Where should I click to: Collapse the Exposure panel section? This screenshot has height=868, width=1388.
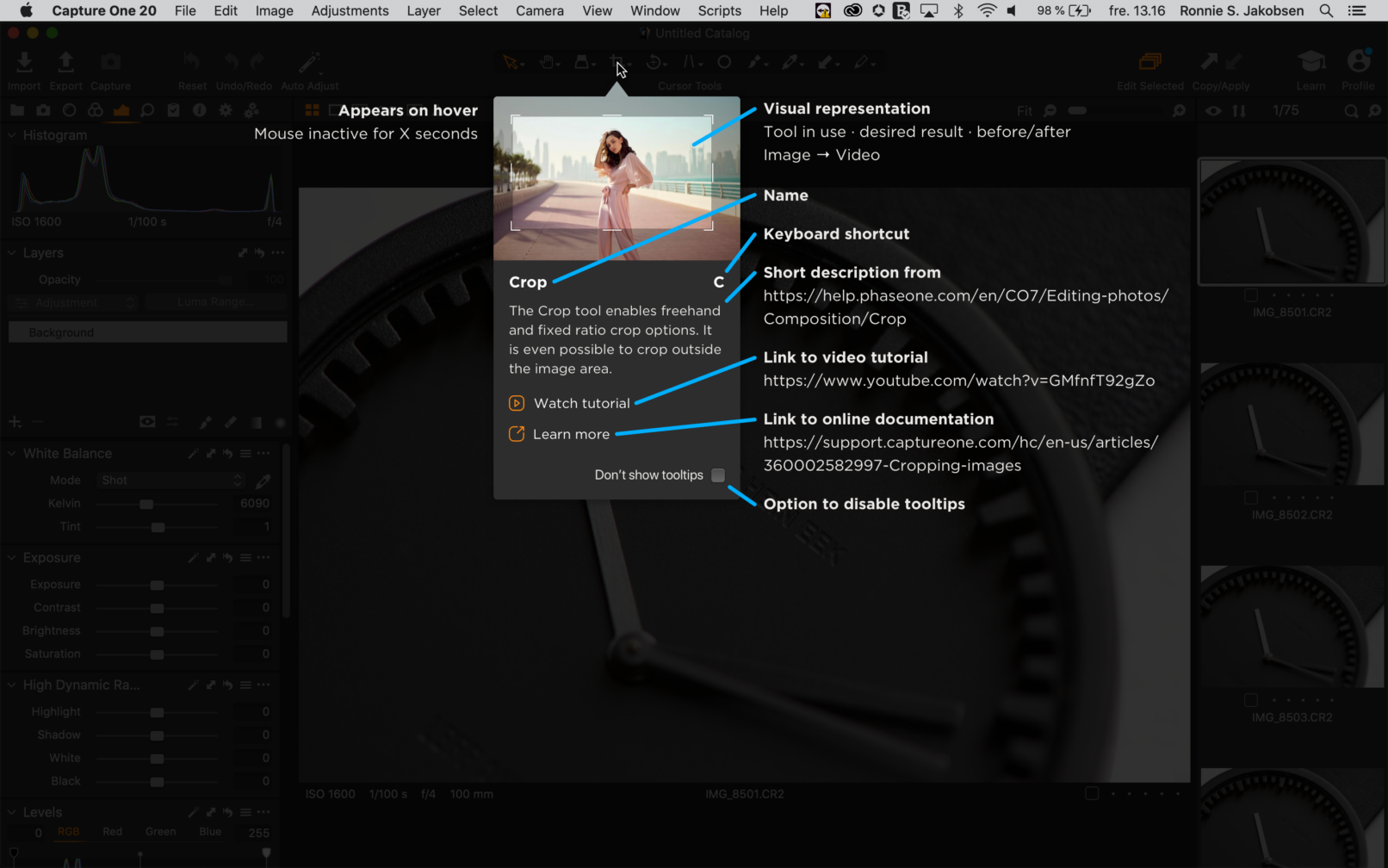tap(12, 558)
